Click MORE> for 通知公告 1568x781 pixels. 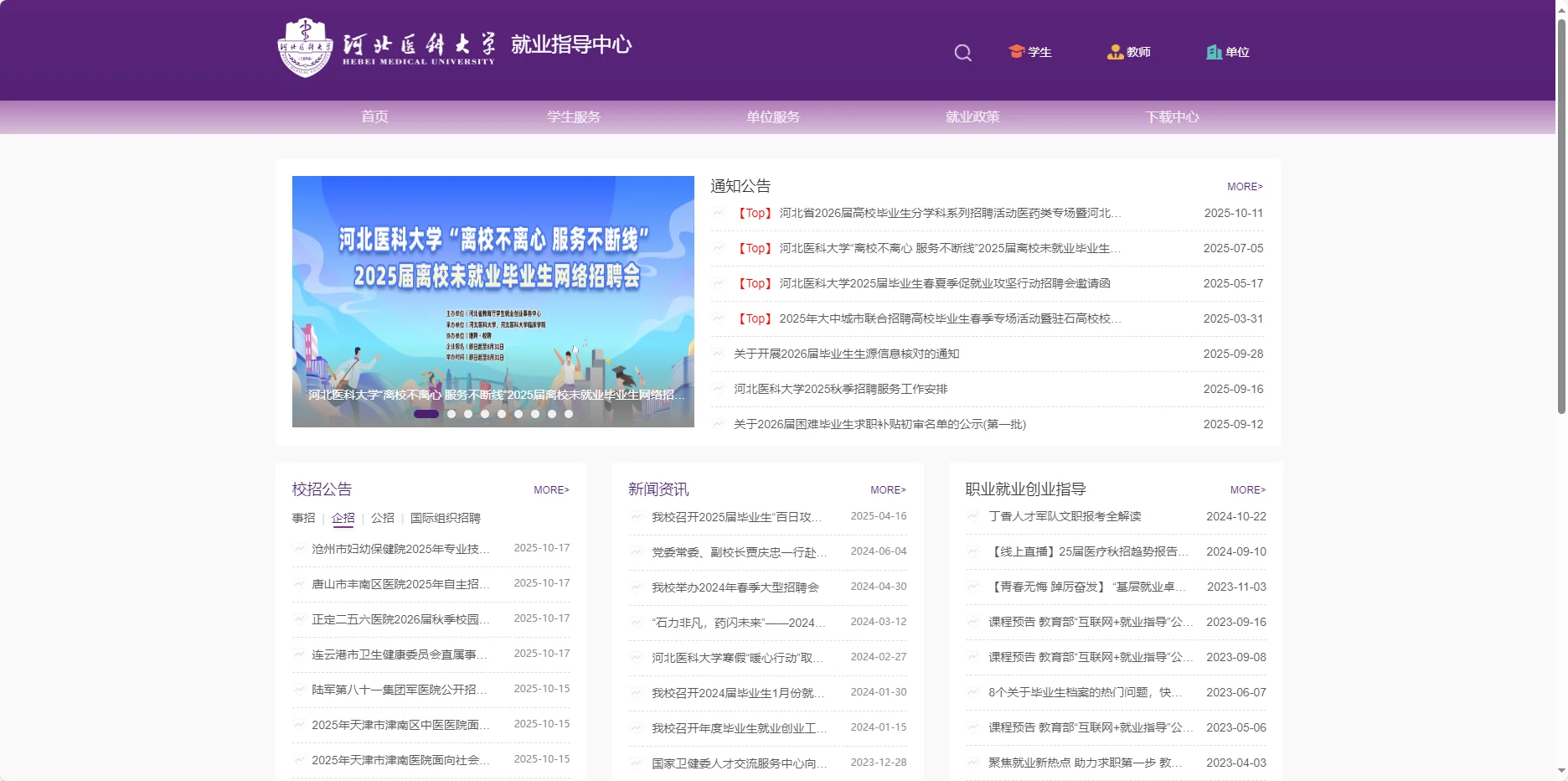pyautogui.click(x=1245, y=187)
